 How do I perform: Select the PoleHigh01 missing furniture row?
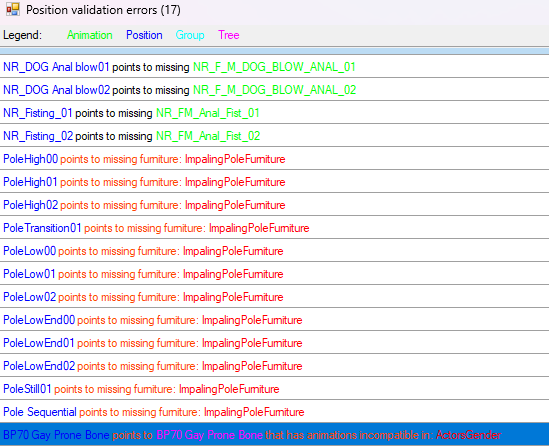pos(274,182)
